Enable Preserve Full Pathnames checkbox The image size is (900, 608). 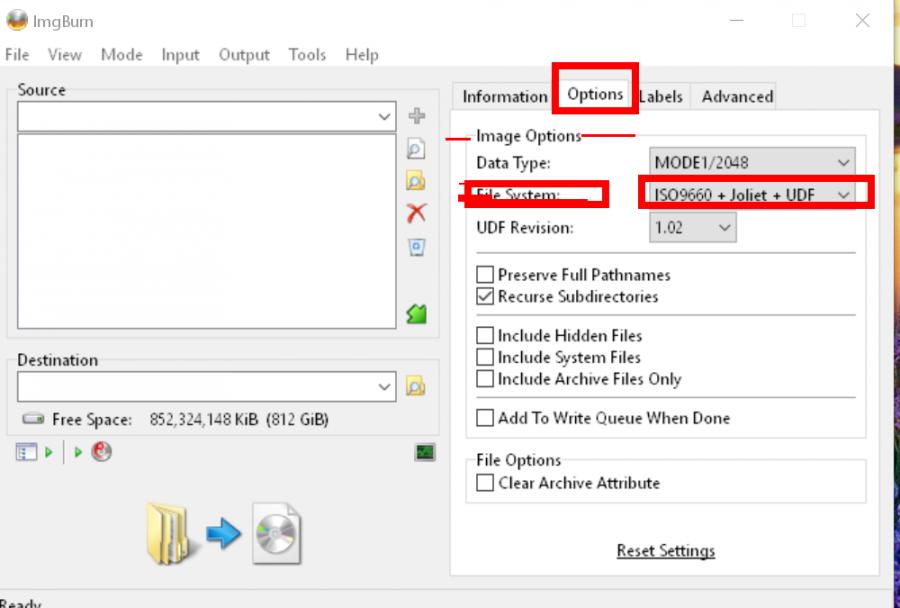[485, 274]
